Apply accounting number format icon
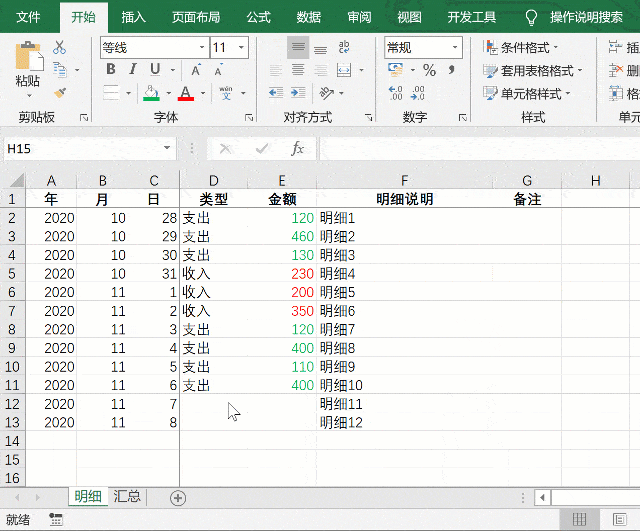The width and height of the screenshot is (640, 531). click(x=396, y=70)
